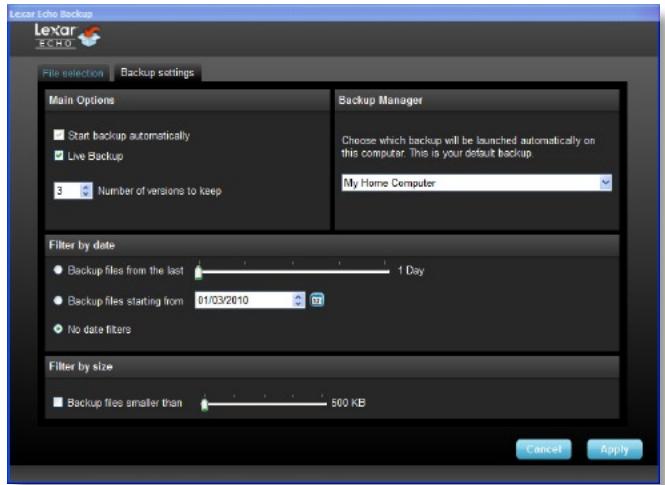Choose Backup files starting from radio
The width and height of the screenshot is (665, 485).
pyautogui.click(x=58, y=301)
